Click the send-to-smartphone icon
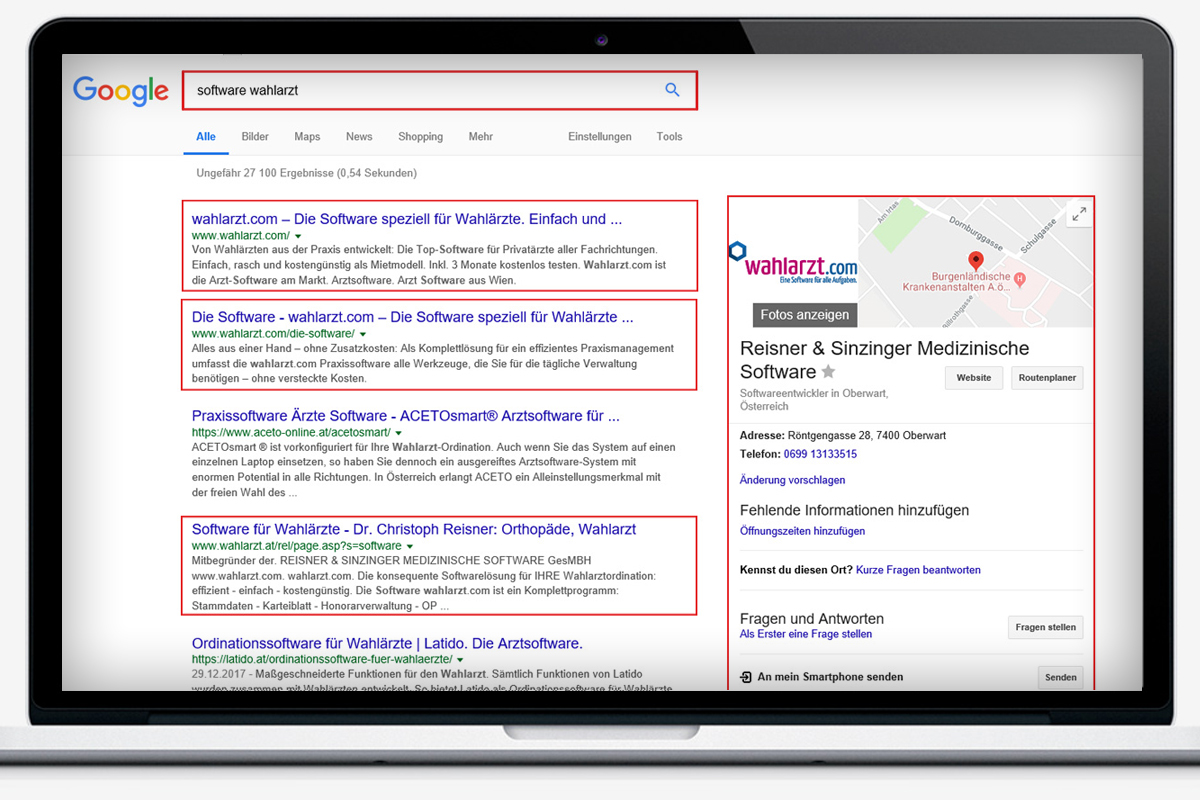Image resolution: width=1200 pixels, height=800 pixels. (x=746, y=677)
